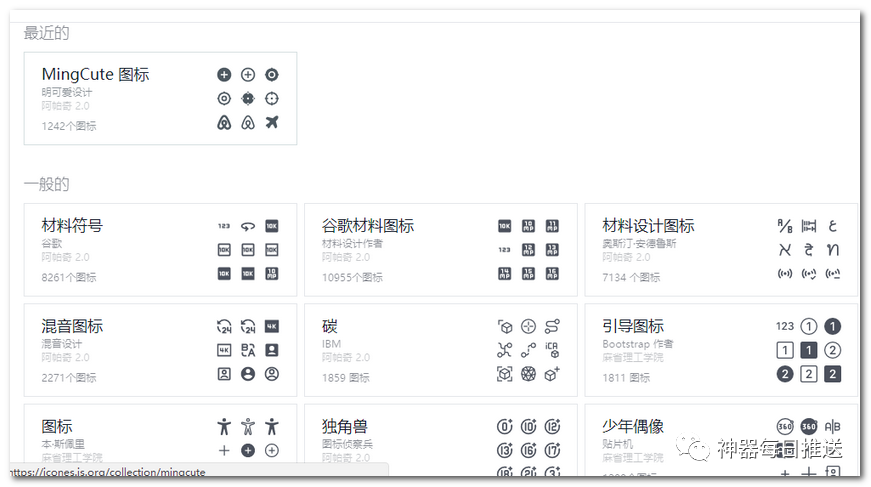The image size is (871, 487).
Task: Open the MingCute 图标 collection card
Action: click(x=160, y=98)
